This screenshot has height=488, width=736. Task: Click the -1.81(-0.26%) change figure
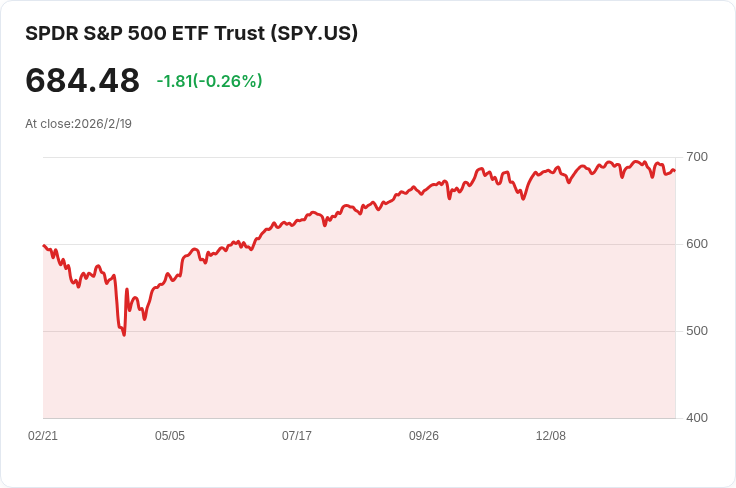(x=209, y=81)
